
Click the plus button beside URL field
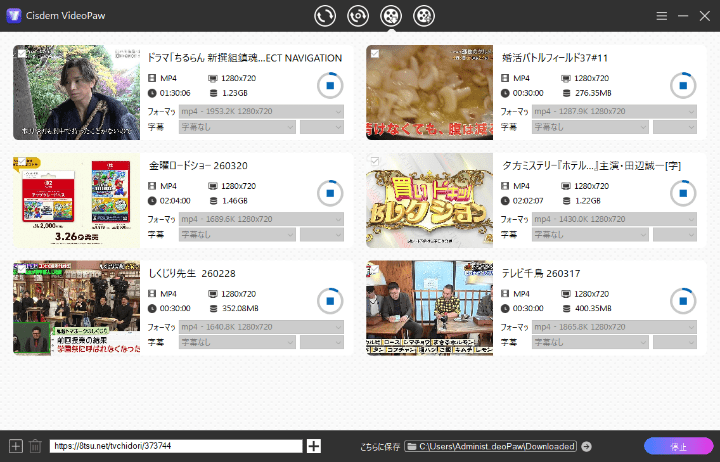coord(314,446)
